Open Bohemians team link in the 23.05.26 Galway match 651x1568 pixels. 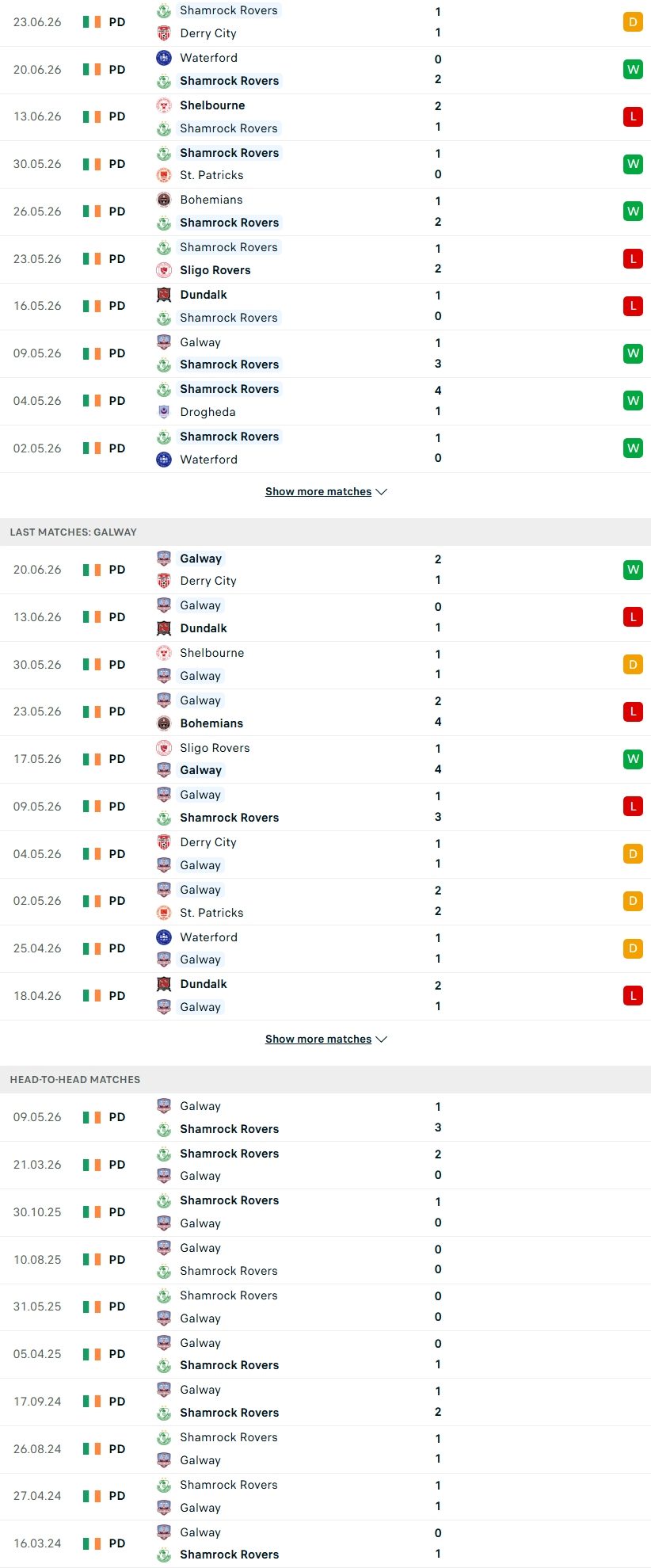[211, 723]
